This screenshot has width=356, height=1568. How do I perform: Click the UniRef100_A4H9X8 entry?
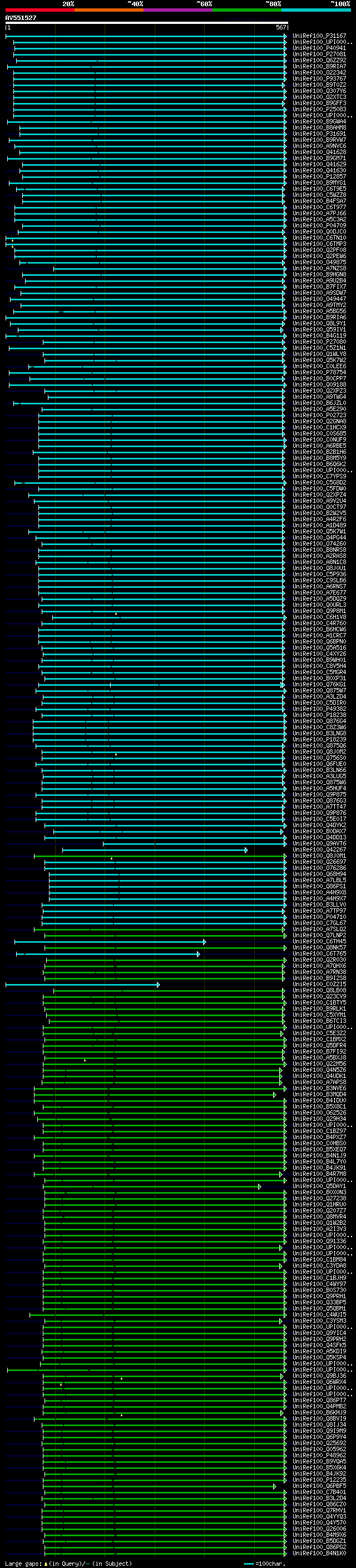click(319, 892)
